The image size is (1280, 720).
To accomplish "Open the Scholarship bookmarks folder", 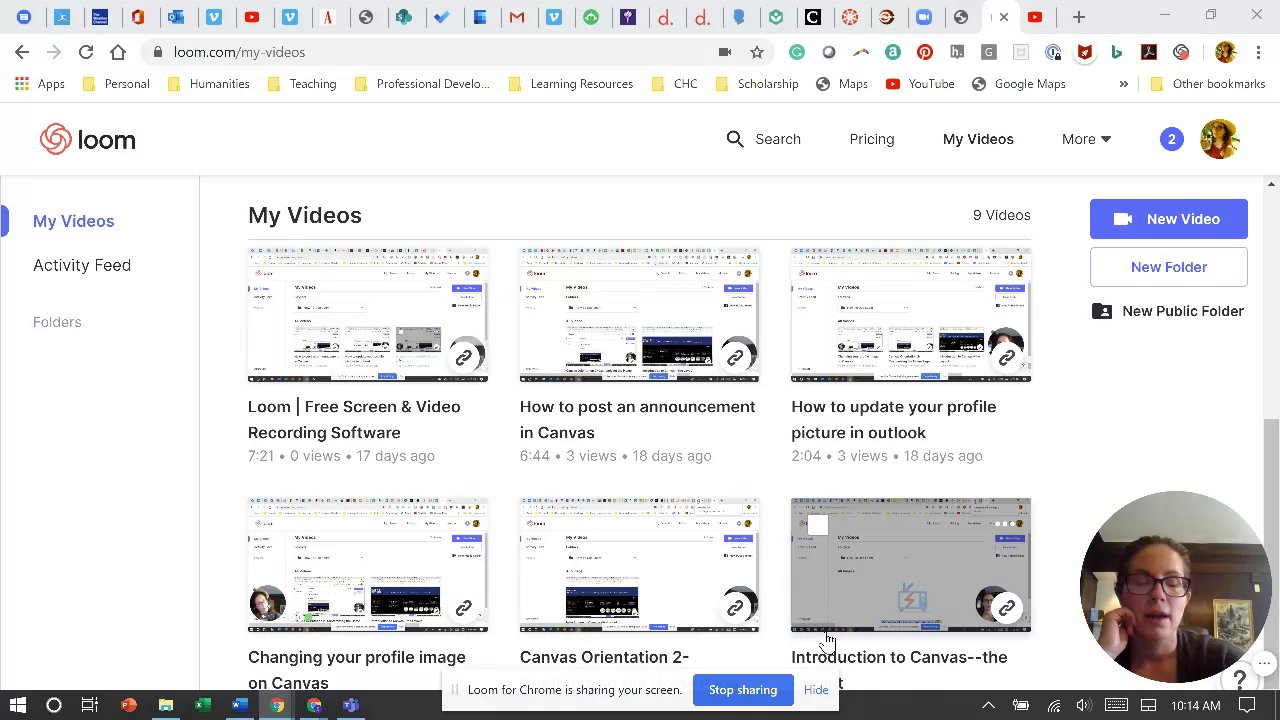I will point(756,84).
